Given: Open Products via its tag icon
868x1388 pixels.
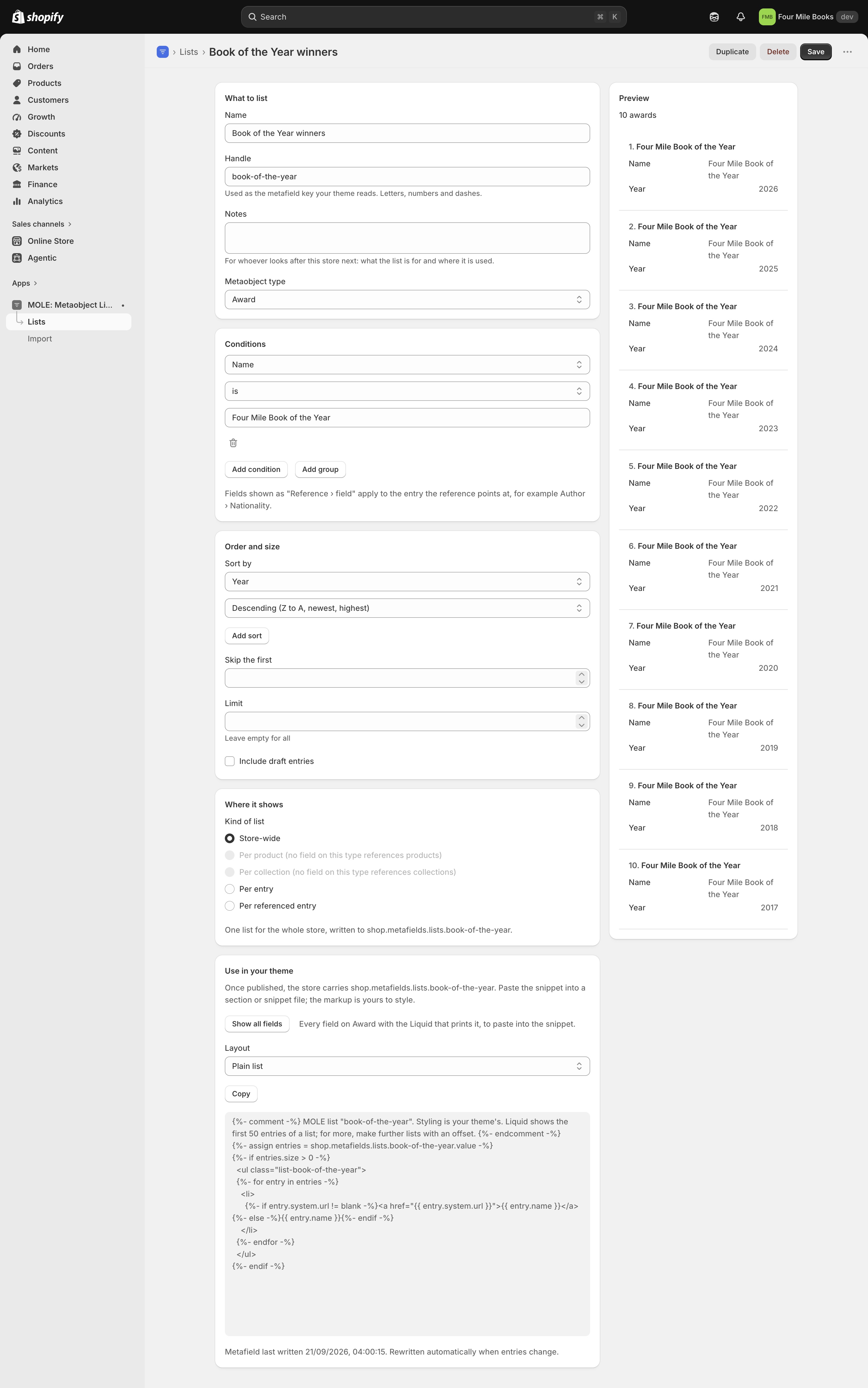Looking at the screenshot, I should (x=17, y=83).
